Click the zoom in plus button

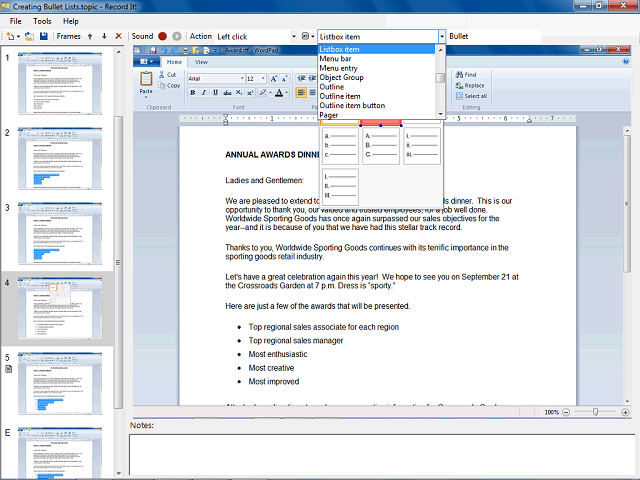pos(625,412)
